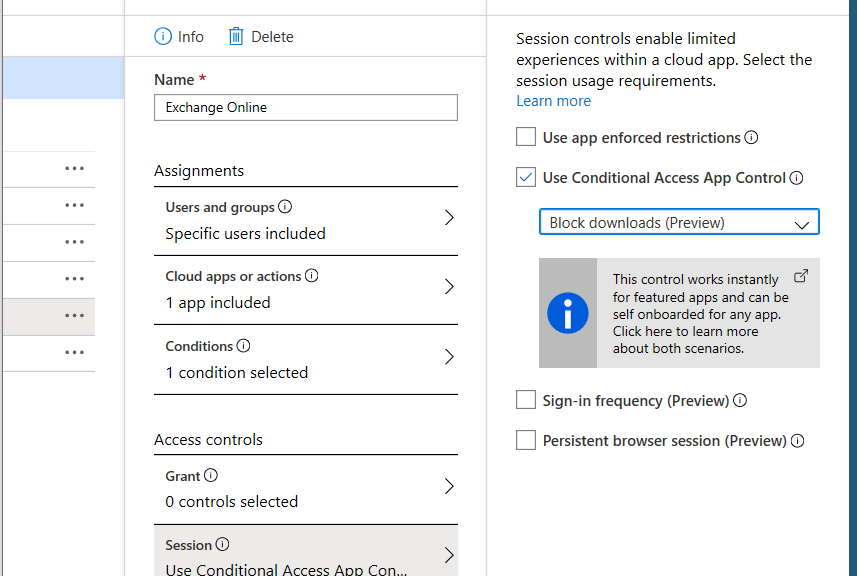This screenshot has width=857, height=576.
Task: Follow the Learn more link
Action: (554, 101)
